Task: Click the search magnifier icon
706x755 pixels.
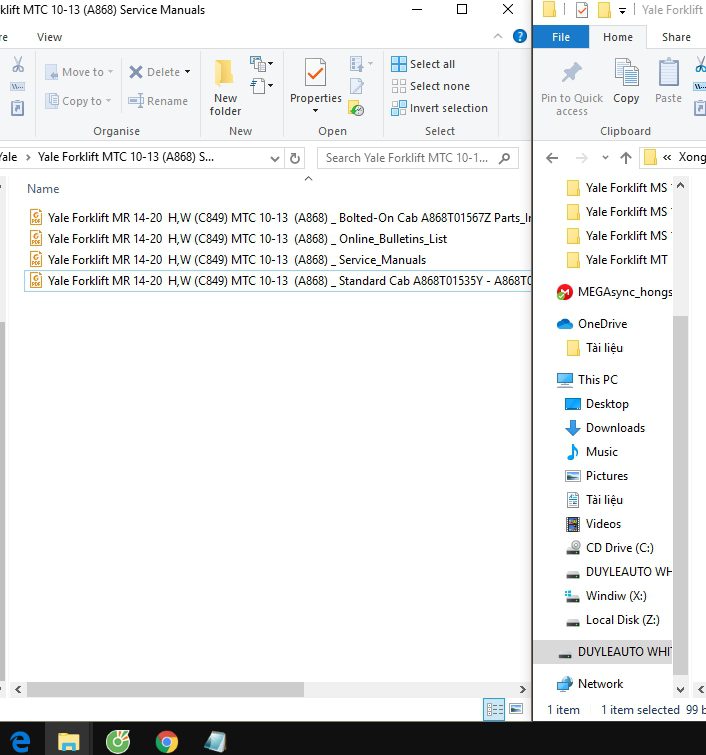Action: pos(504,158)
